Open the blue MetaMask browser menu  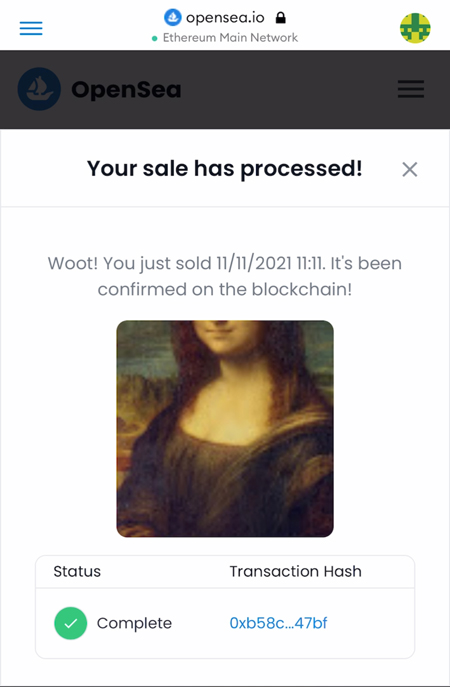[x=31, y=28]
